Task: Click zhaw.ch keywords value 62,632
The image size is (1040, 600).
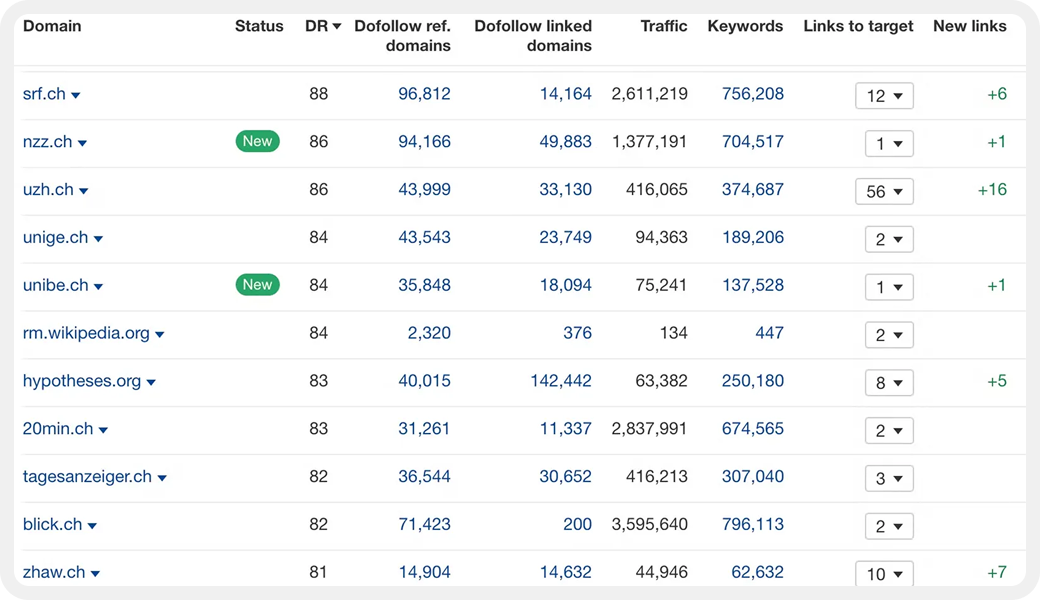Action: click(x=757, y=572)
